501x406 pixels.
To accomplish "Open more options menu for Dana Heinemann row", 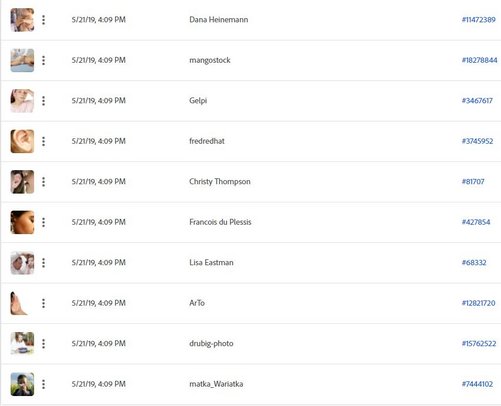I will coord(43,20).
